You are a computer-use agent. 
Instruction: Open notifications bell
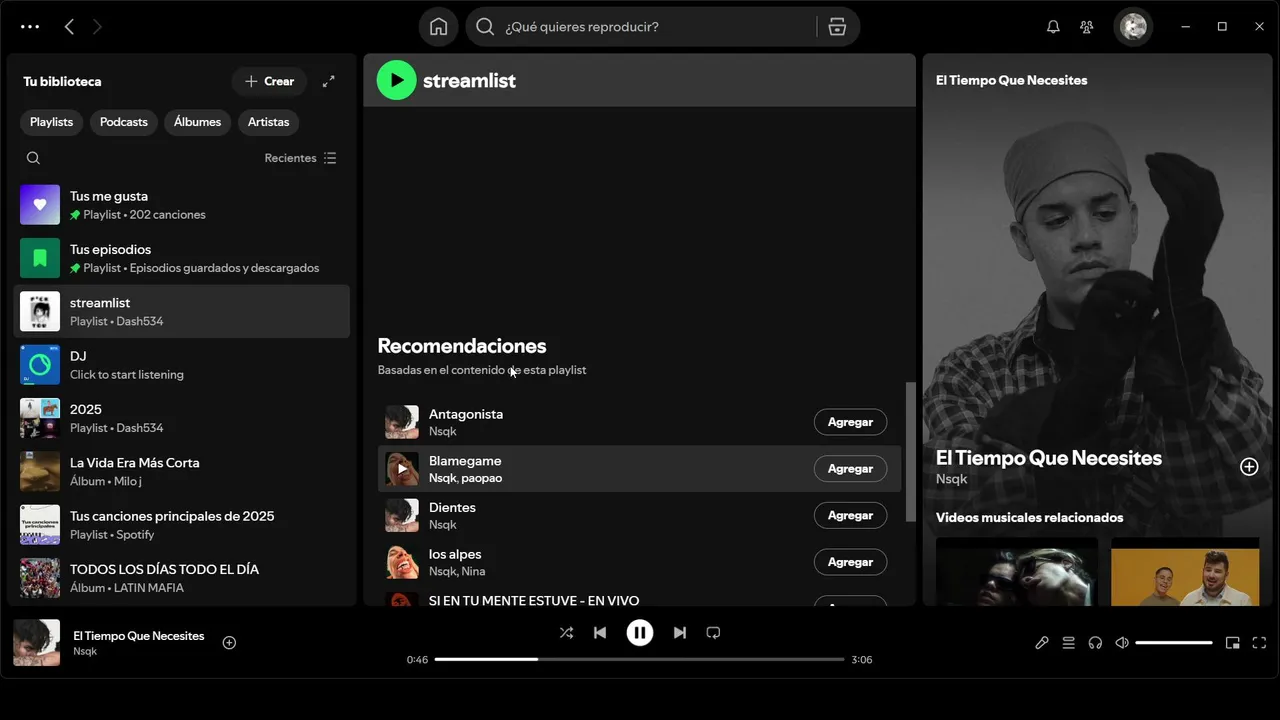[x=1053, y=27]
